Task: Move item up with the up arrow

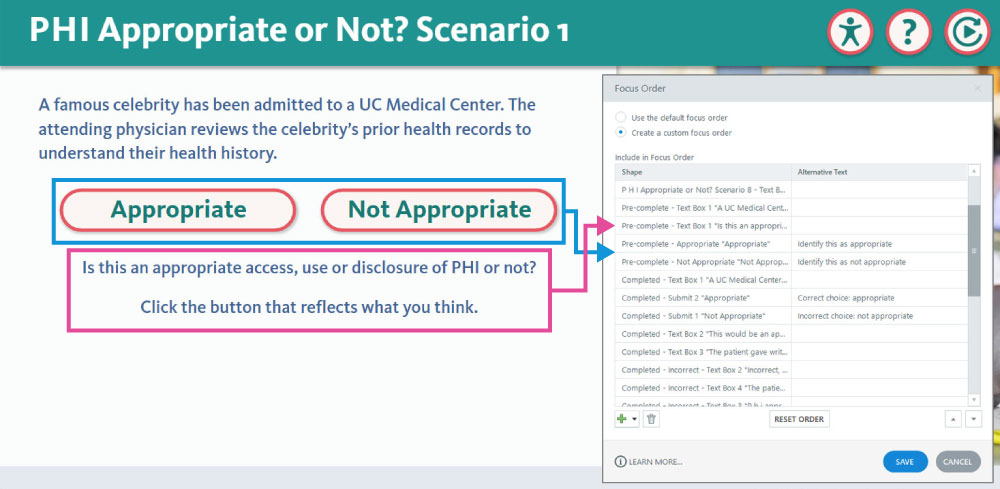Action: (x=953, y=419)
